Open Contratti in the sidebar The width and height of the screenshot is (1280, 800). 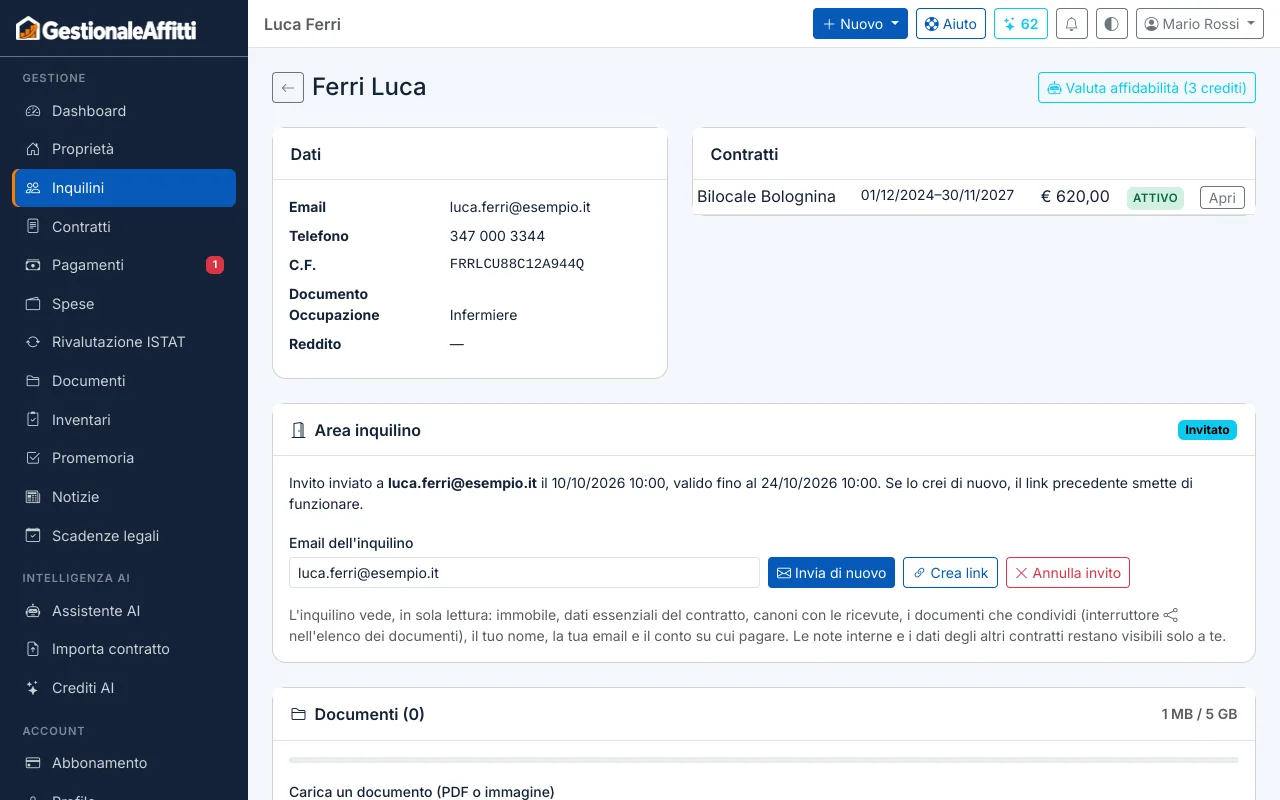click(124, 227)
